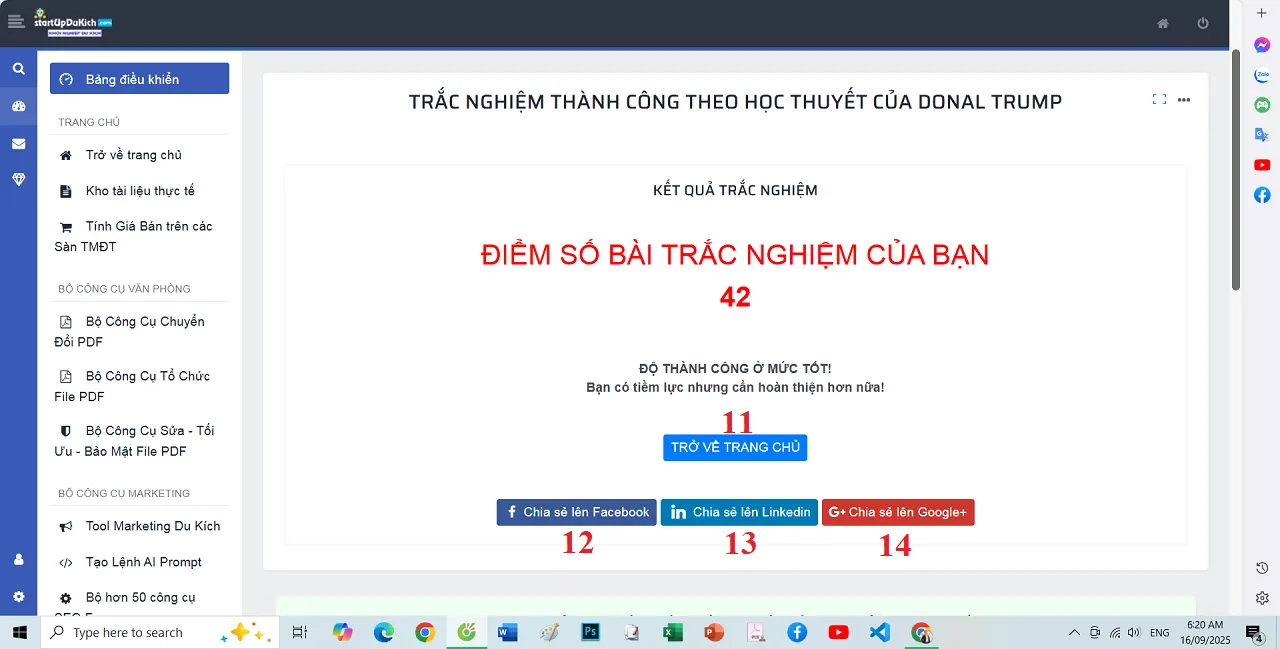The image size is (1280, 649).
Task: Open Tool Marketing Du Kích
Action: click(x=139, y=526)
